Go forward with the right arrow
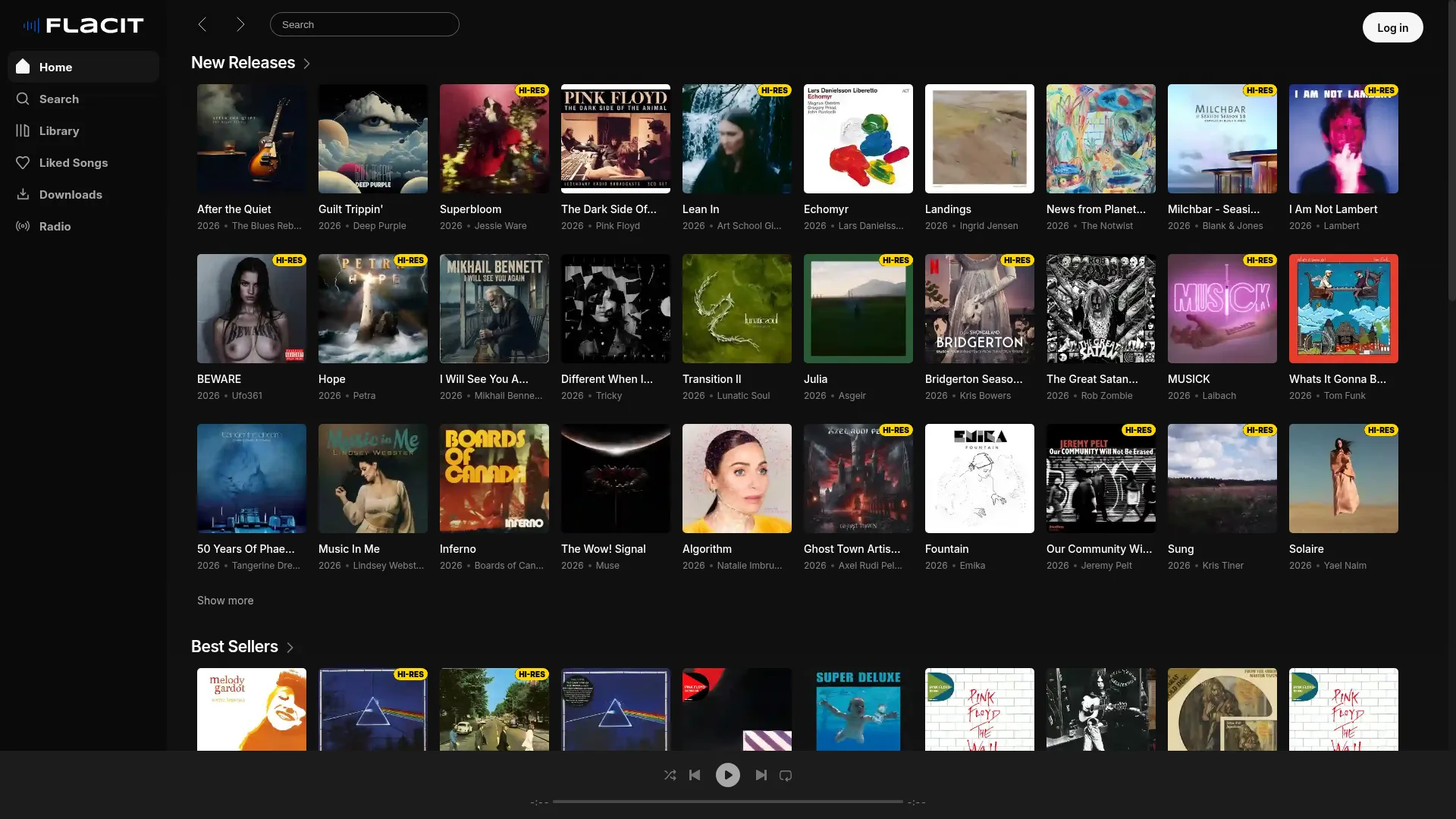The width and height of the screenshot is (1456, 819). click(x=240, y=24)
